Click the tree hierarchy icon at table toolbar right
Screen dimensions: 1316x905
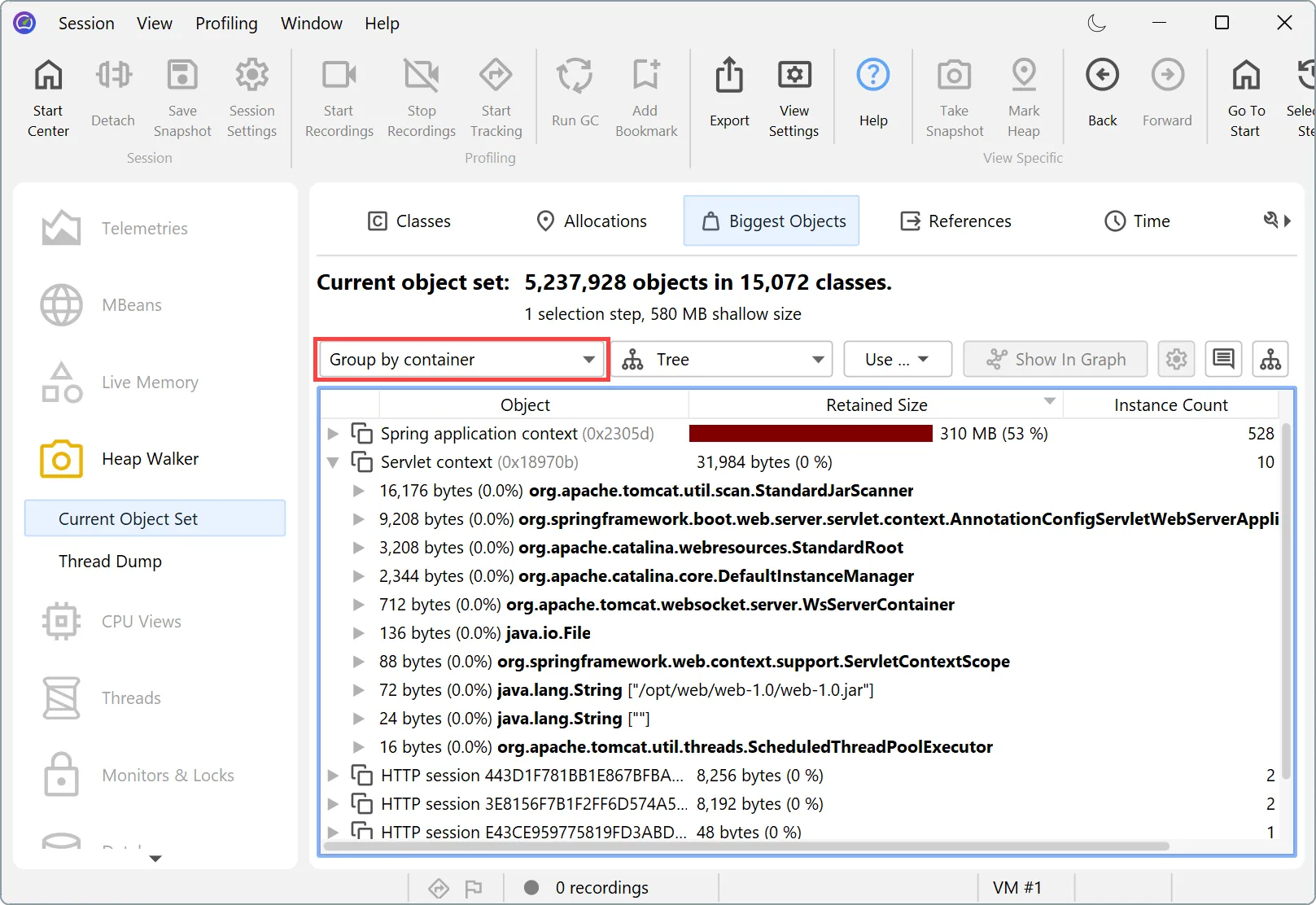[x=1270, y=360]
